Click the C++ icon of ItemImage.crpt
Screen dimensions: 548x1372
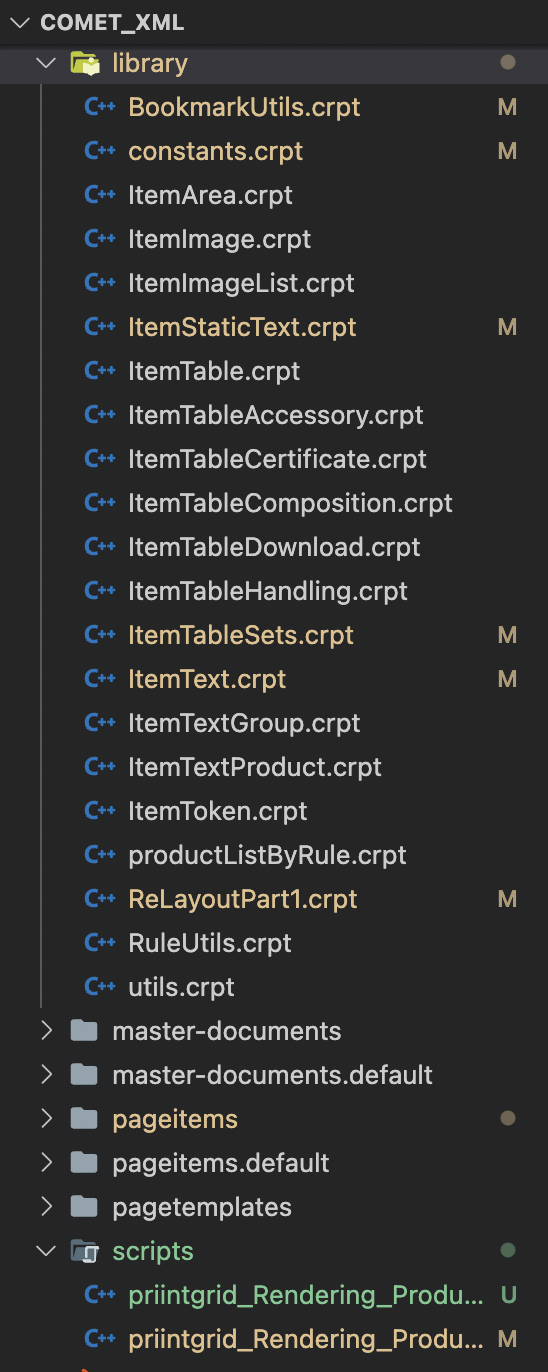tap(100, 239)
